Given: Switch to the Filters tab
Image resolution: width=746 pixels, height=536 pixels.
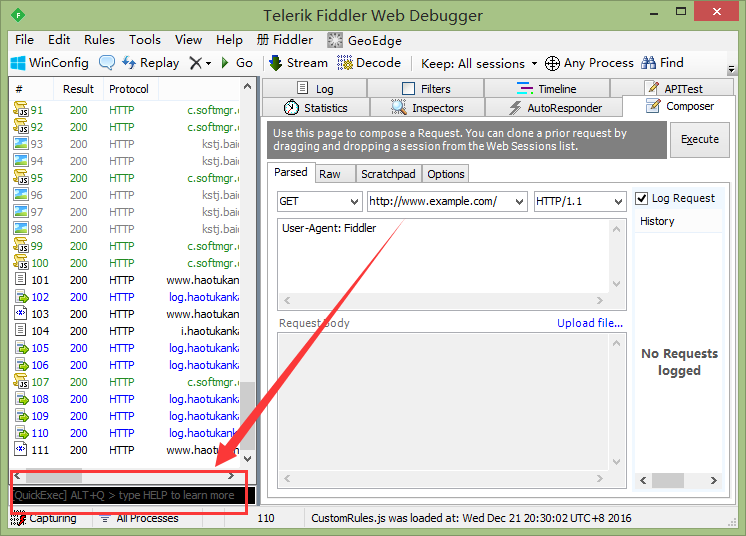Looking at the screenshot, I should (426, 88).
